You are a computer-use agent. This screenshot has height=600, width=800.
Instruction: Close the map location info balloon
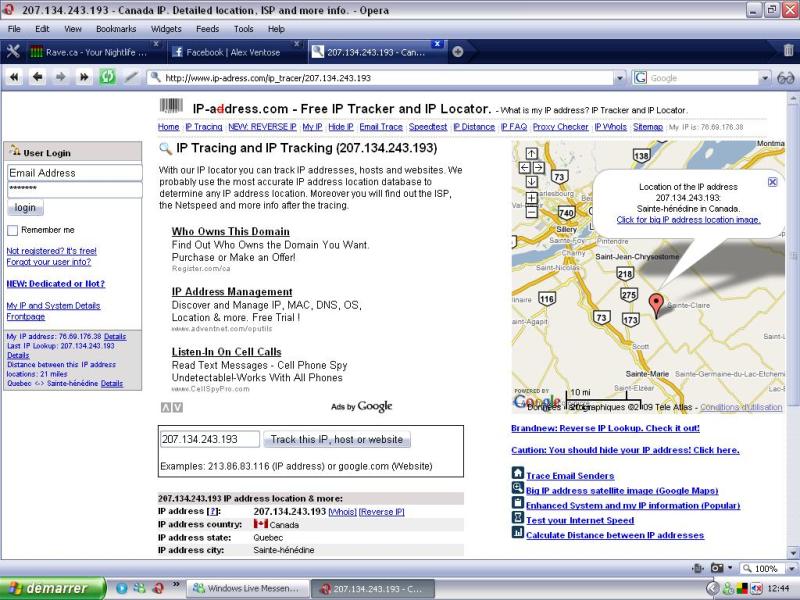click(772, 182)
